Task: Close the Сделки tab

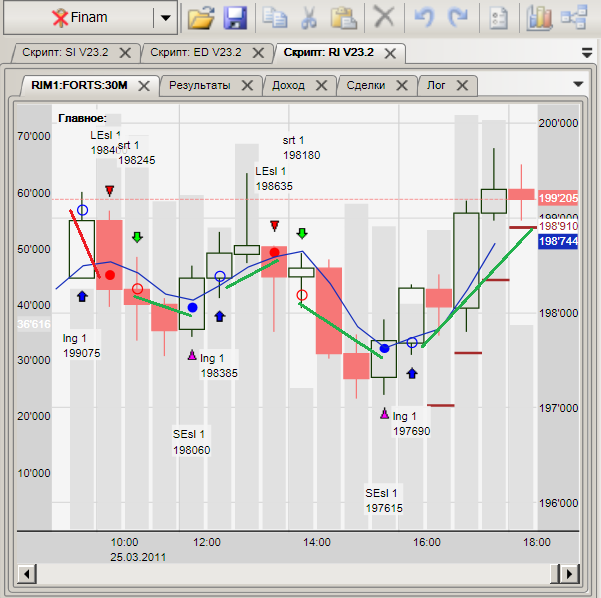Action: point(402,85)
